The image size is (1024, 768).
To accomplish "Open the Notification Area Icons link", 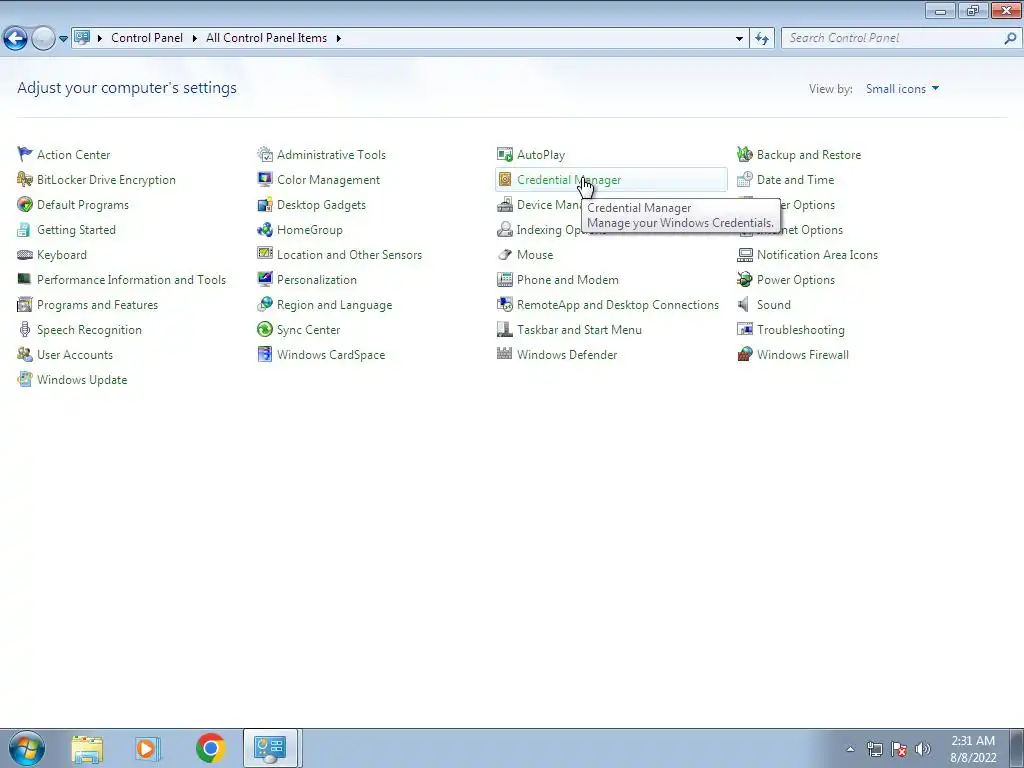I will tap(817, 255).
